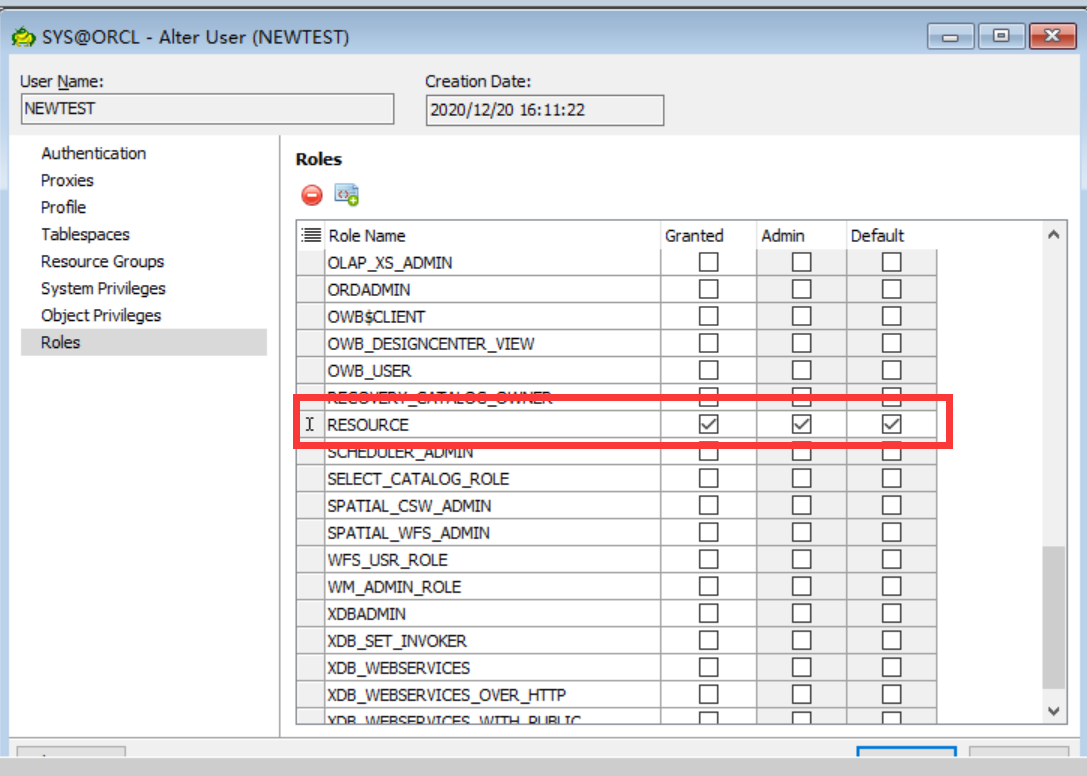The height and width of the screenshot is (776, 1087).
Task: Check Granted for SELECT_CATALOG_ROLE
Action: [x=708, y=478]
